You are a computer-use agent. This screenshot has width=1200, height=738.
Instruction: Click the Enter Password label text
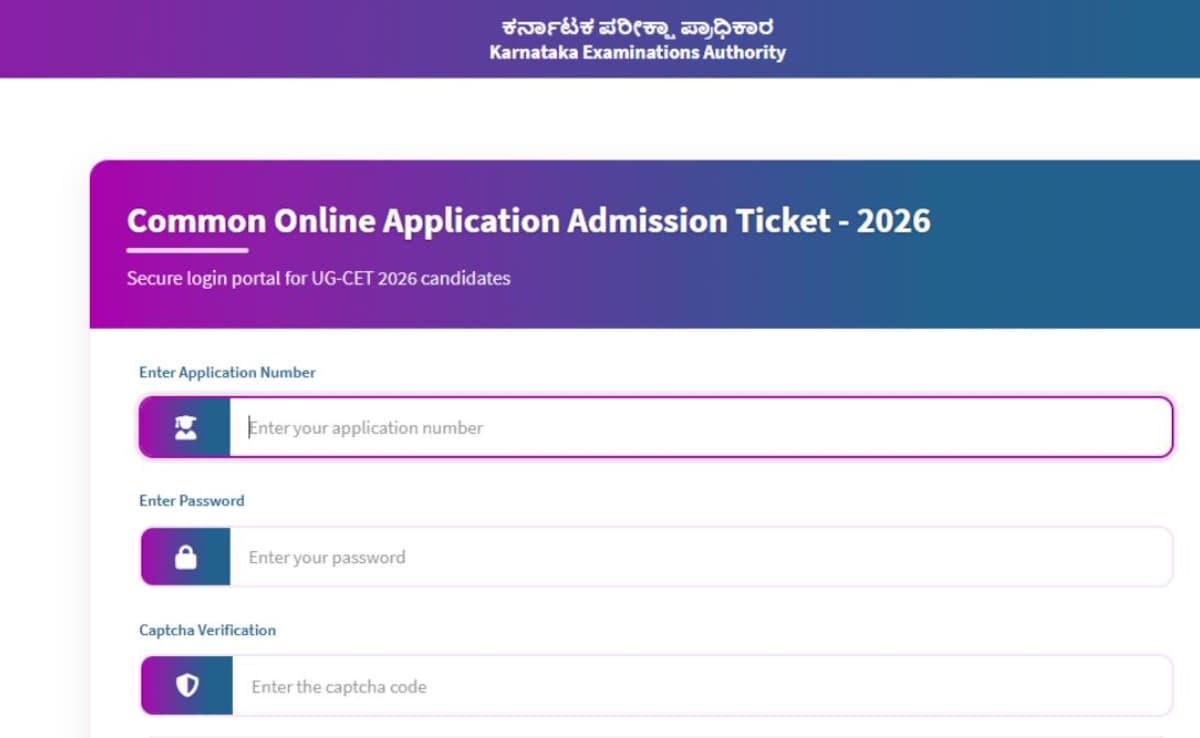click(192, 500)
